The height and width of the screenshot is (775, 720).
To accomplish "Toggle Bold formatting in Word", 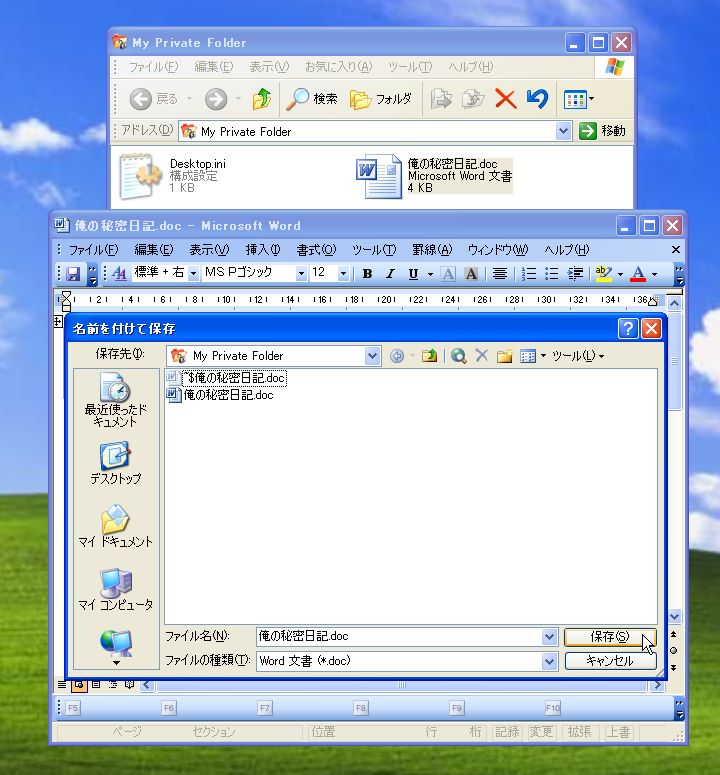I will (x=367, y=273).
